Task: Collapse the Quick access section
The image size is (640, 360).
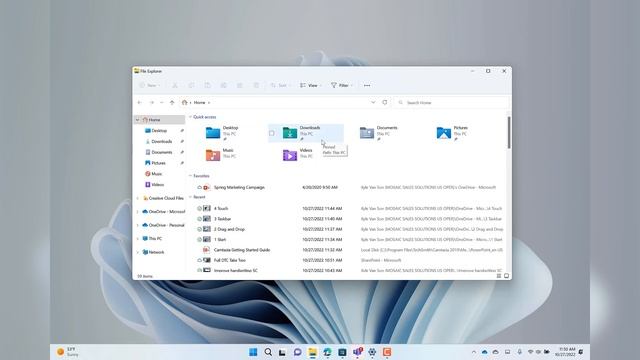Action: pos(190,117)
